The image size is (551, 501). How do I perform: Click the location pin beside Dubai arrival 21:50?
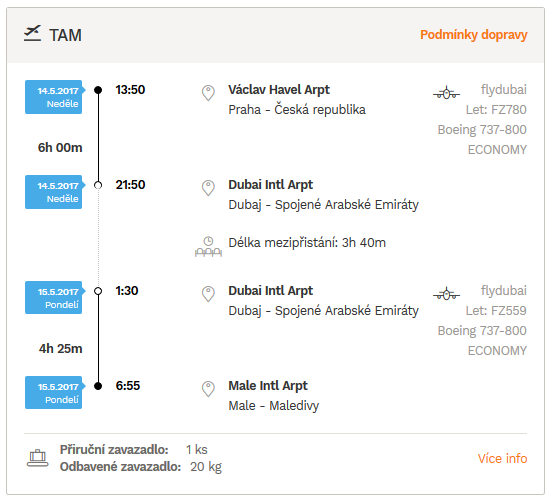pos(208,188)
